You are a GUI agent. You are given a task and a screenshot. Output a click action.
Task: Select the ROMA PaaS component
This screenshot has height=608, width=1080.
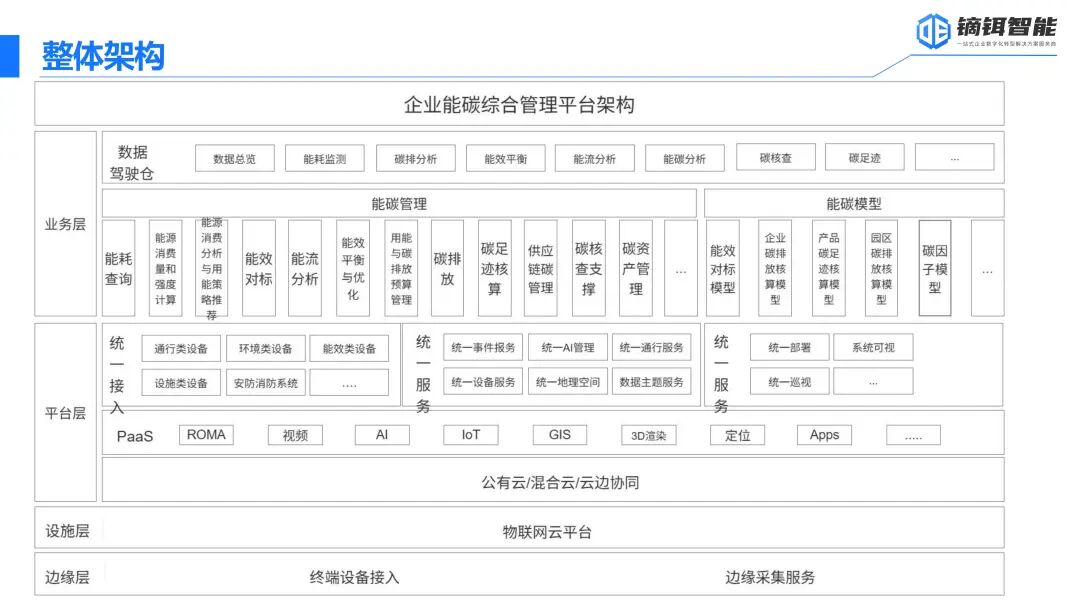coord(206,435)
